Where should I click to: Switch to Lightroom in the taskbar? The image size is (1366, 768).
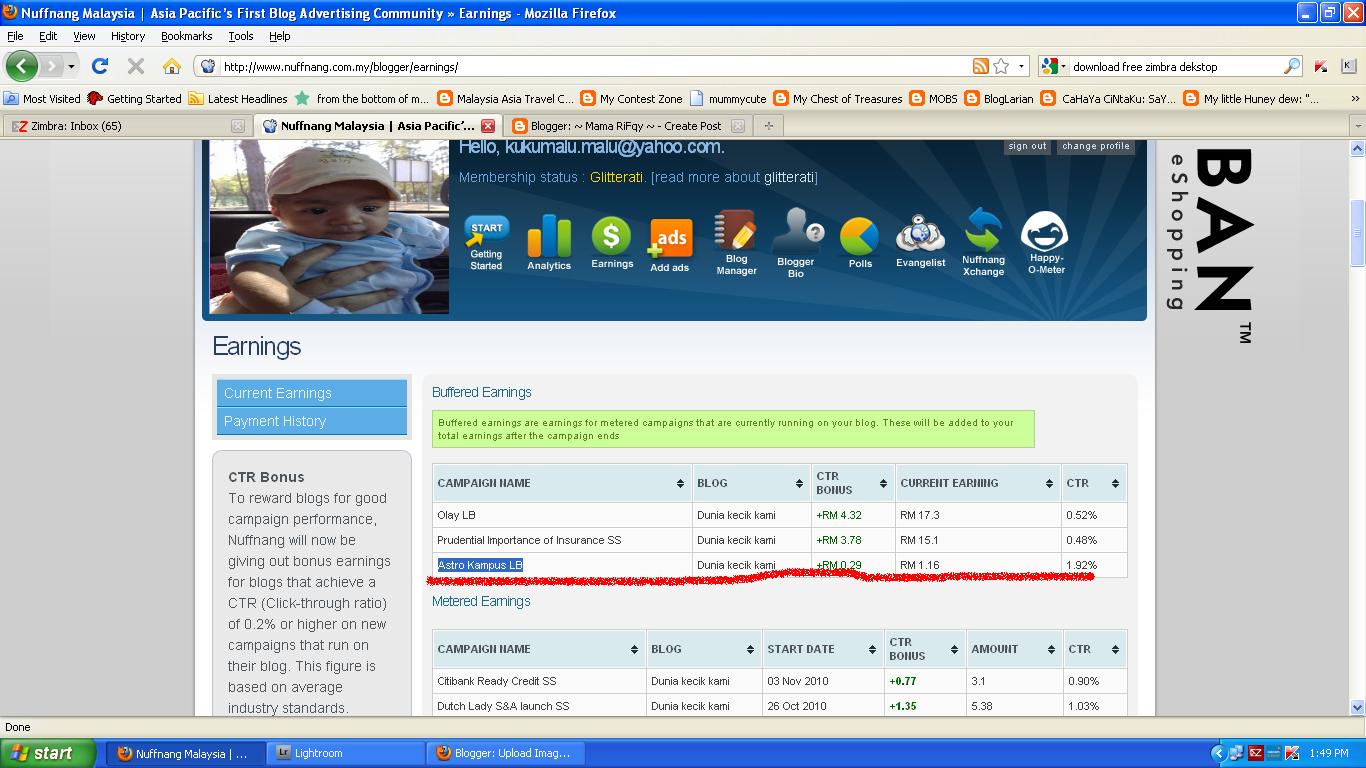[x=347, y=753]
